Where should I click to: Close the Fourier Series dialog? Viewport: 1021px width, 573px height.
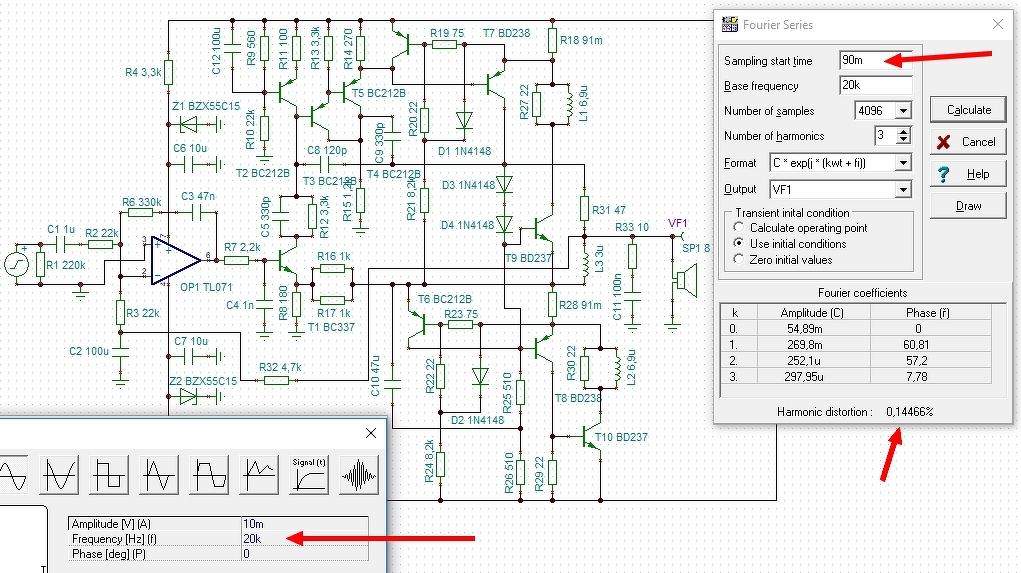point(998,25)
